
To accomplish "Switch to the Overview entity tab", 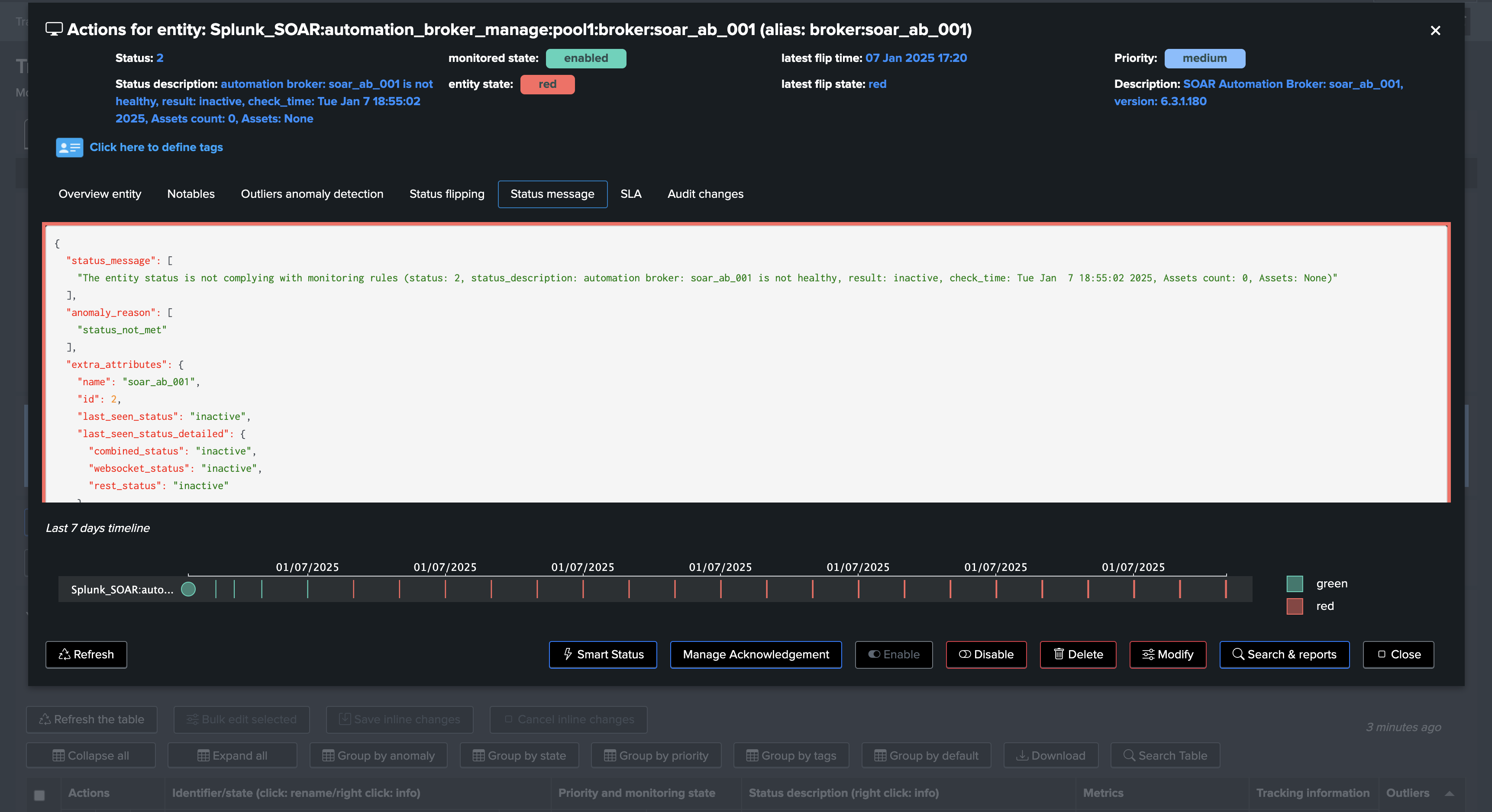I will click(100, 194).
